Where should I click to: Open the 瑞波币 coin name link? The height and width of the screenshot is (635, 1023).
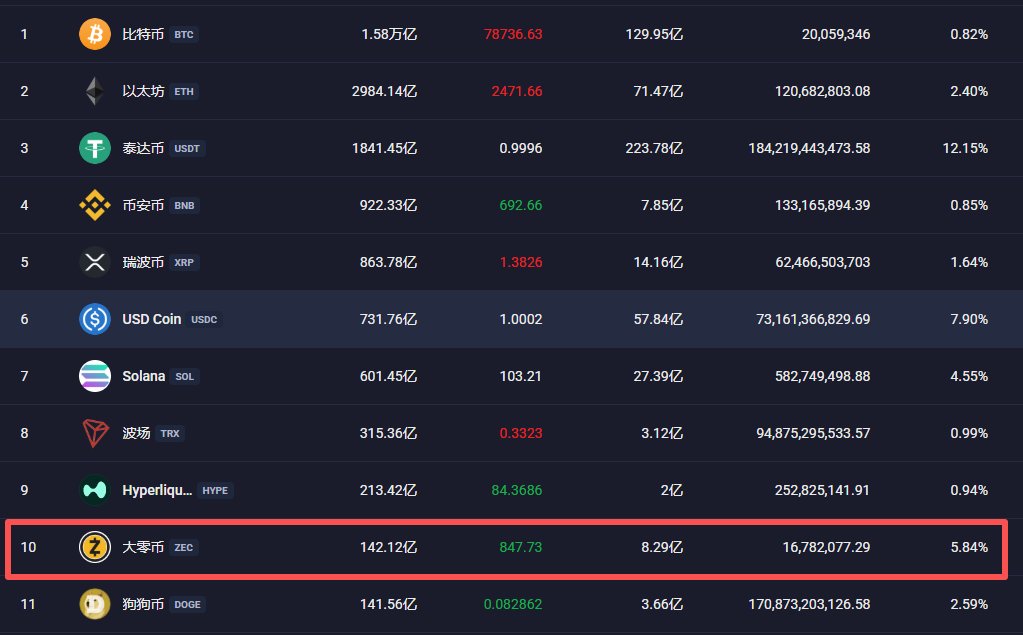click(x=143, y=262)
